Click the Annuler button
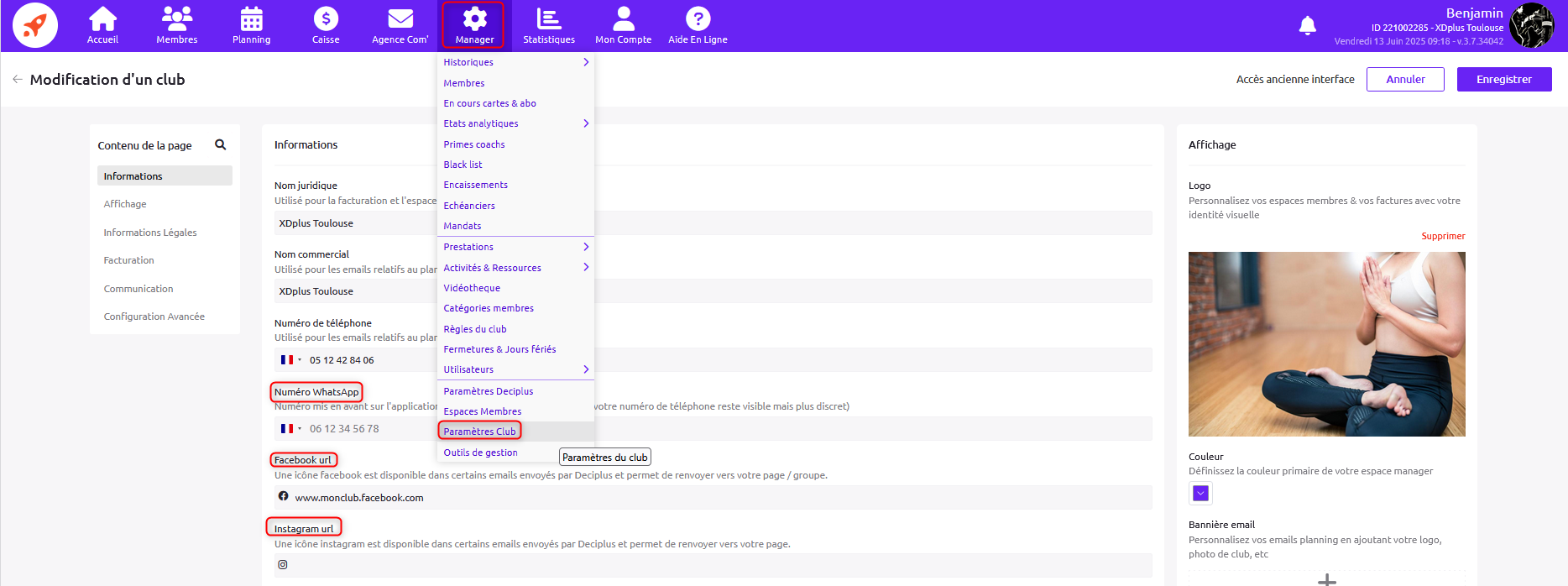The width and height of the screenshot is (1568, 586). click(x=1405, y=79)
